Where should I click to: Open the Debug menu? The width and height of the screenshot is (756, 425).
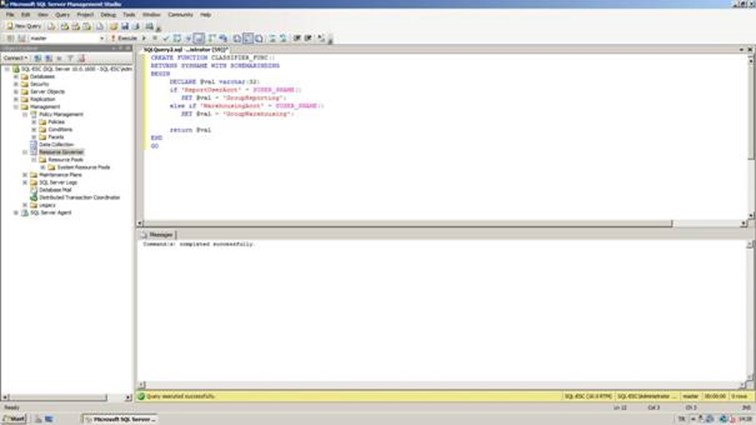[x=108, y=14]
